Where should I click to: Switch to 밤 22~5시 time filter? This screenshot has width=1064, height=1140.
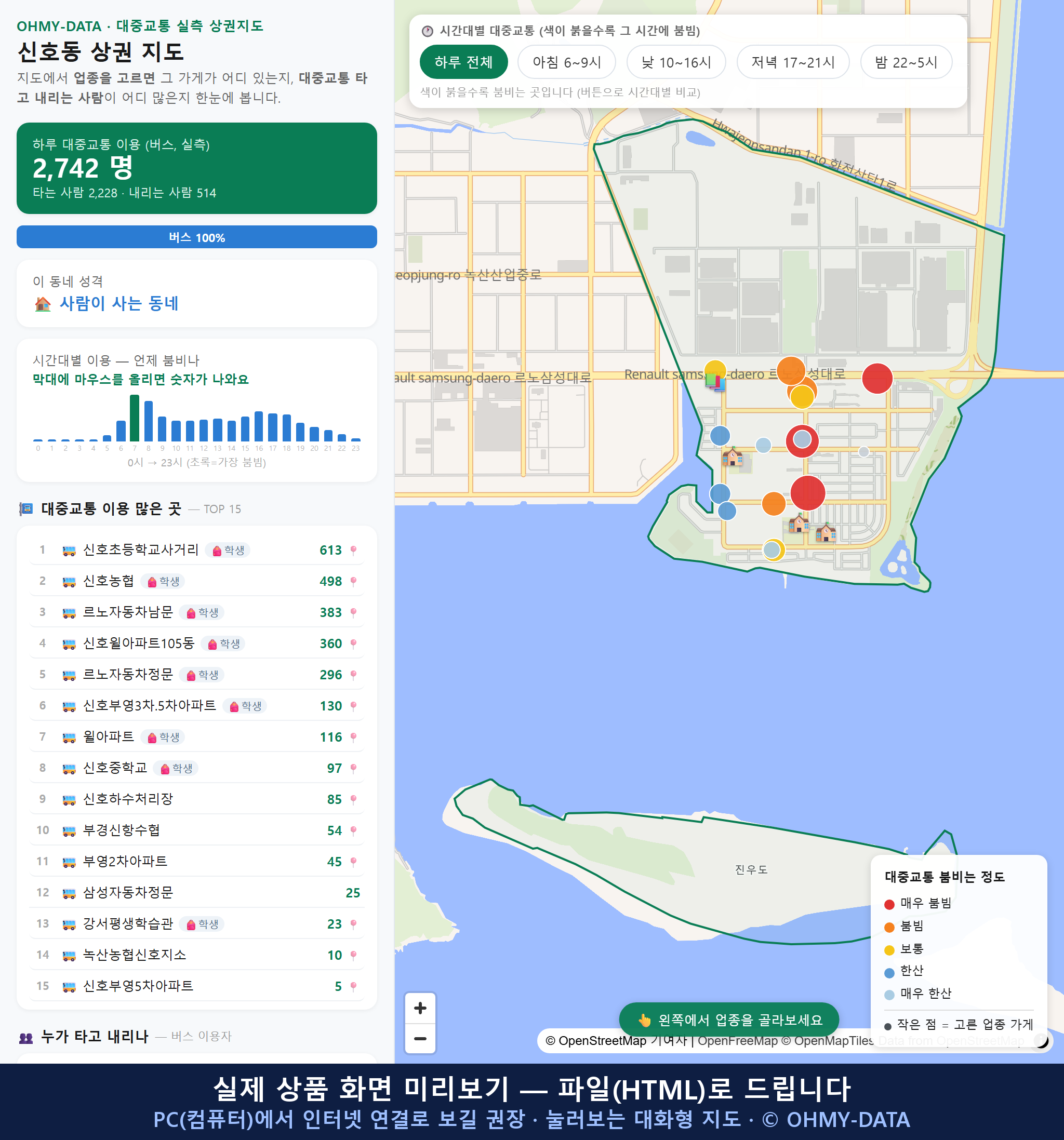(x=906, y=62)
